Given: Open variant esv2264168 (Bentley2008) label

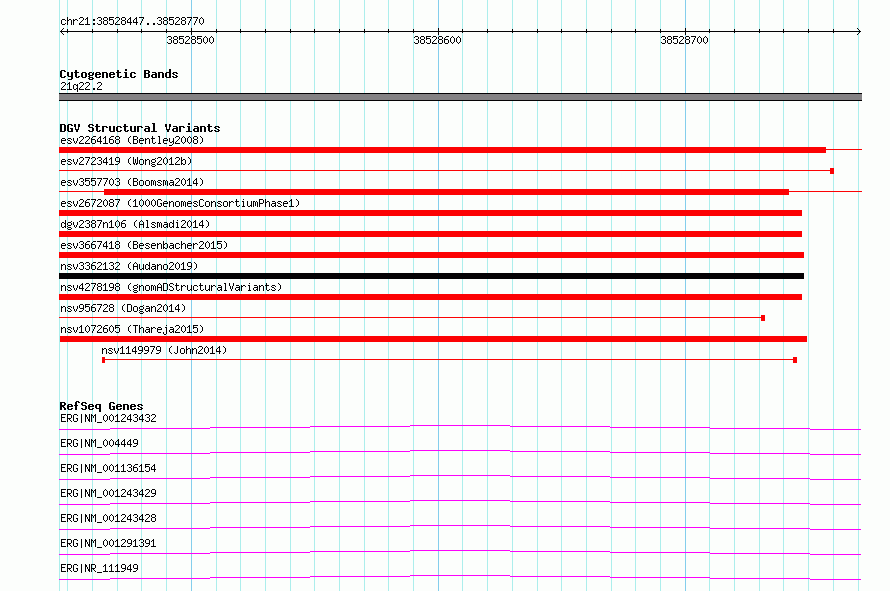Looking at the screenshot, I should click(132, 140).
